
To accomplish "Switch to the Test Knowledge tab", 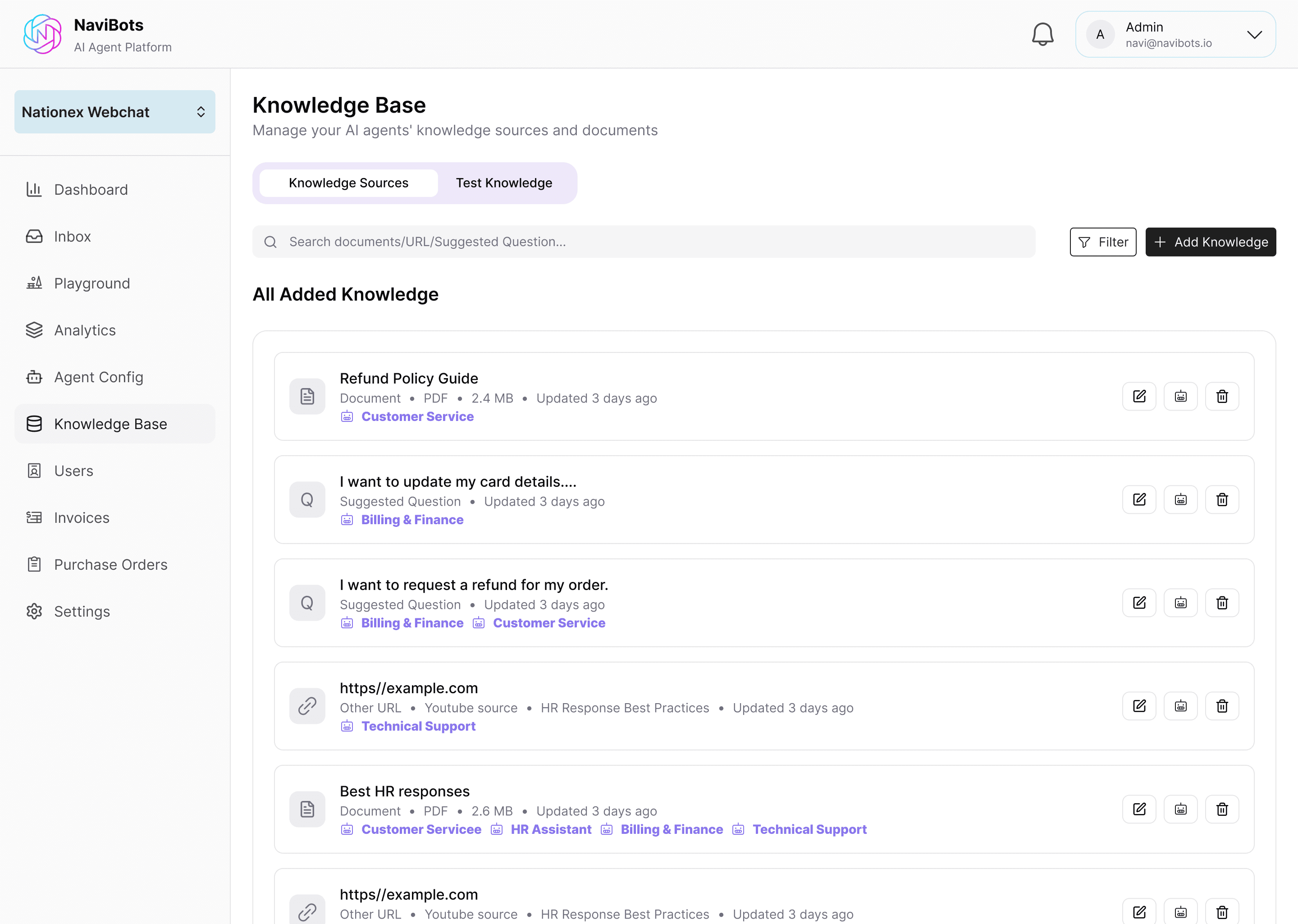I will (503, 183).
